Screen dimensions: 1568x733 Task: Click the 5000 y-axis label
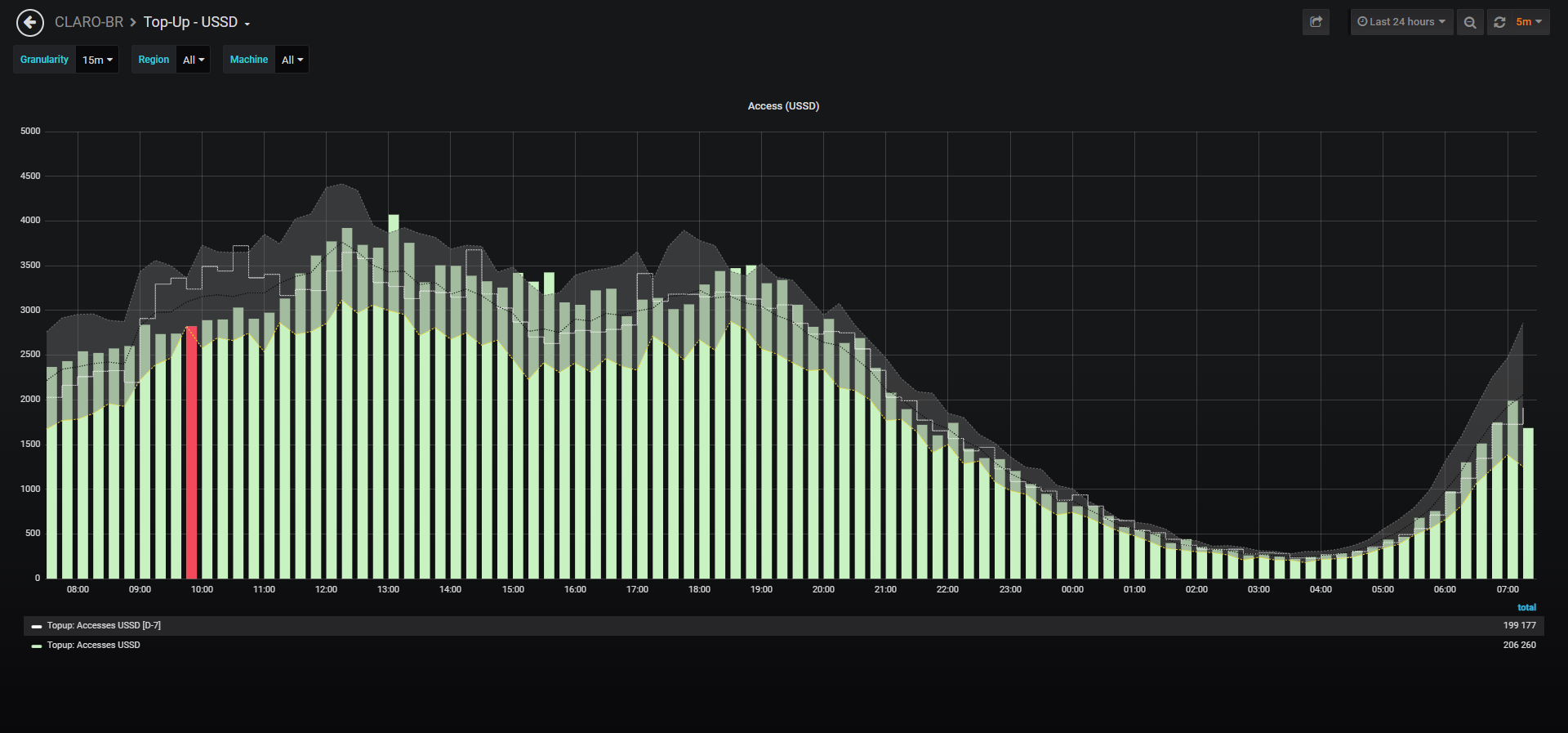point(30,132)
